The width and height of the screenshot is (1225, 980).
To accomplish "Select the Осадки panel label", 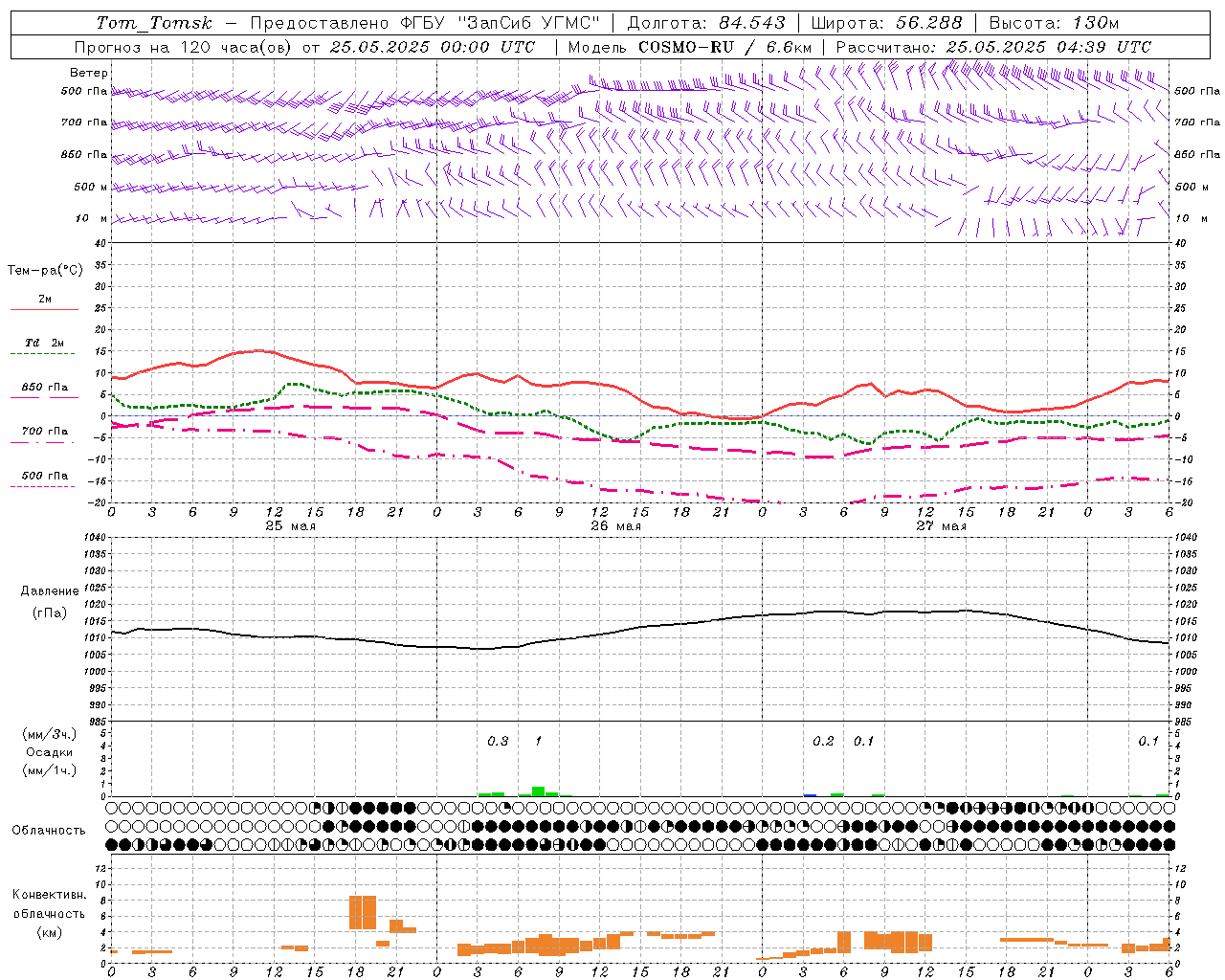I will pyautogui.click(x=49, y=752).
